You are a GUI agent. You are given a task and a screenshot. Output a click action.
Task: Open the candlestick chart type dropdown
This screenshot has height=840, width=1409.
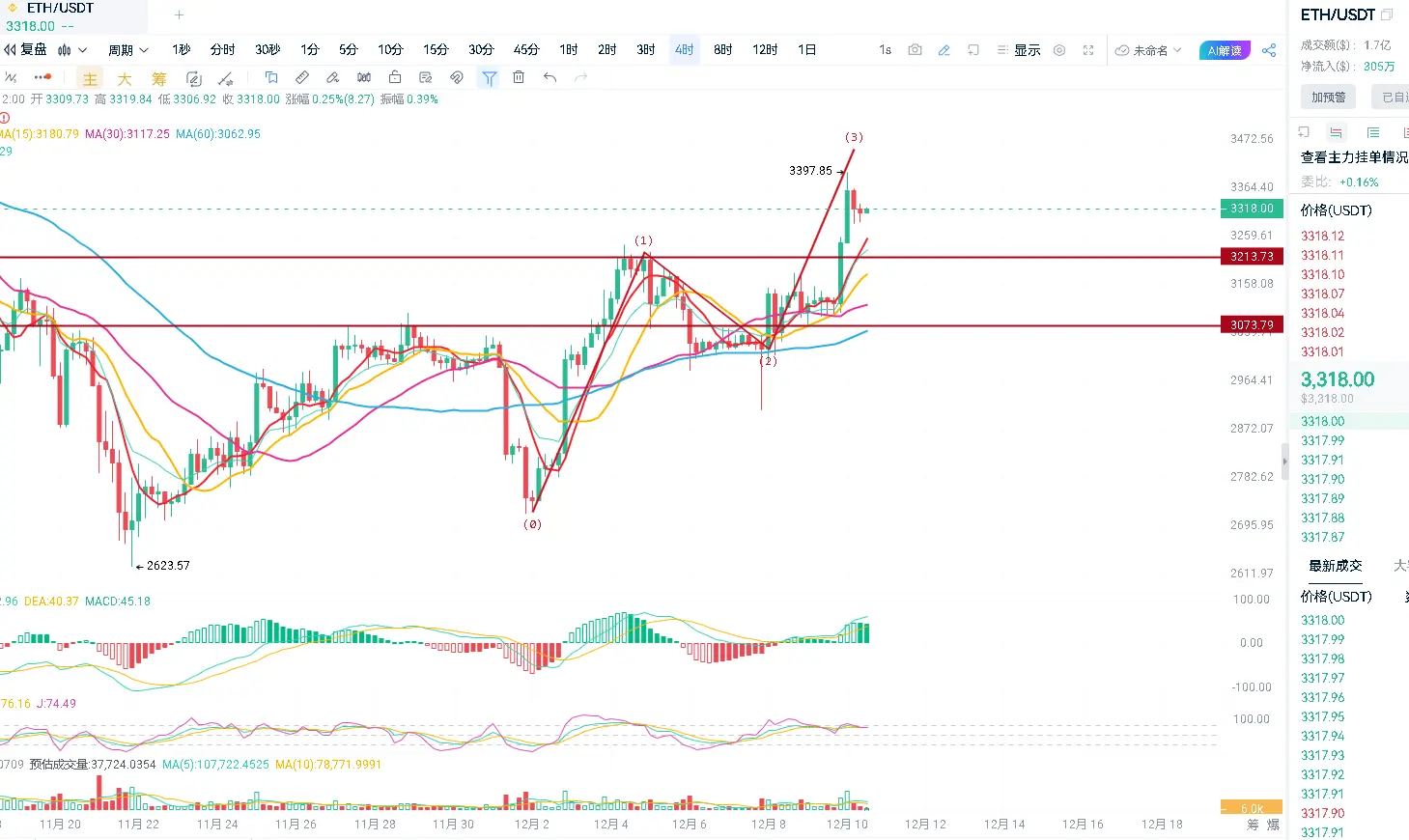71,50
